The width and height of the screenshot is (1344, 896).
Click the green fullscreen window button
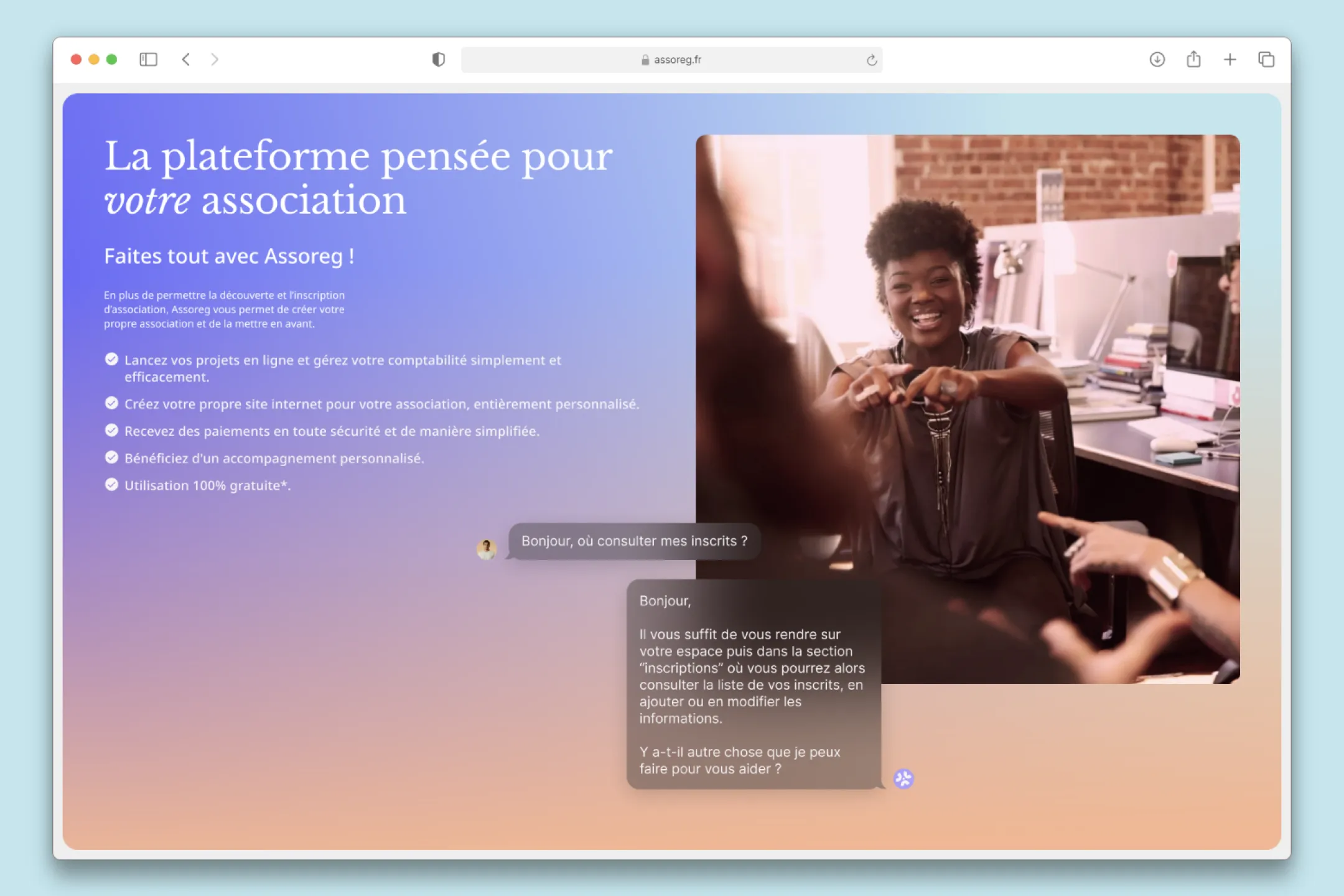[112, 60]
